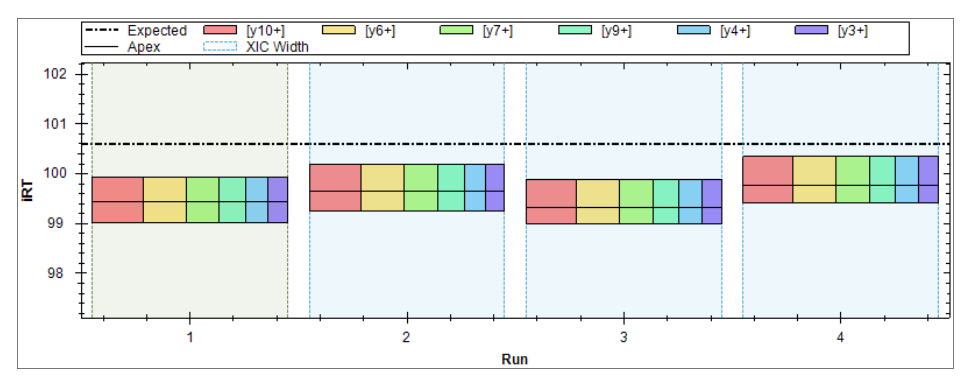Click the '[y7+]' legend text
This screenshot has height=386, width=971.
click(497, 30)
